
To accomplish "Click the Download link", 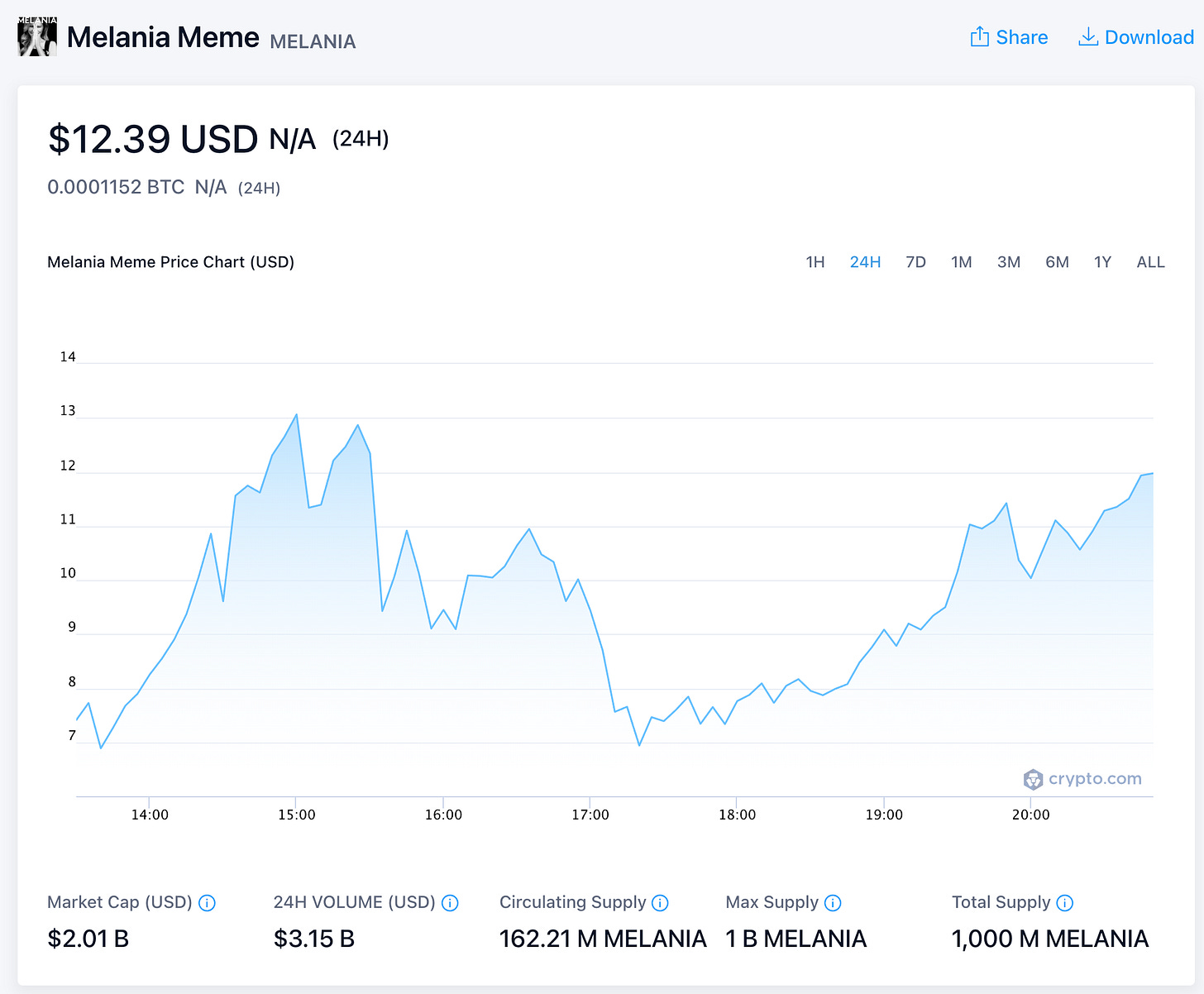I will tap(1136, 37).
